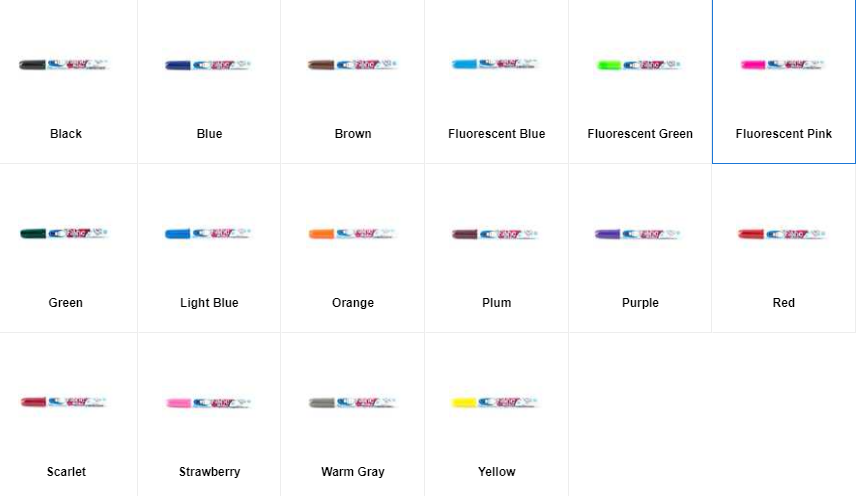Image resolution: width=856 pixels, height=496 pixels.
Task: Pick the Yellow marker image
Action: click(496, 403)
